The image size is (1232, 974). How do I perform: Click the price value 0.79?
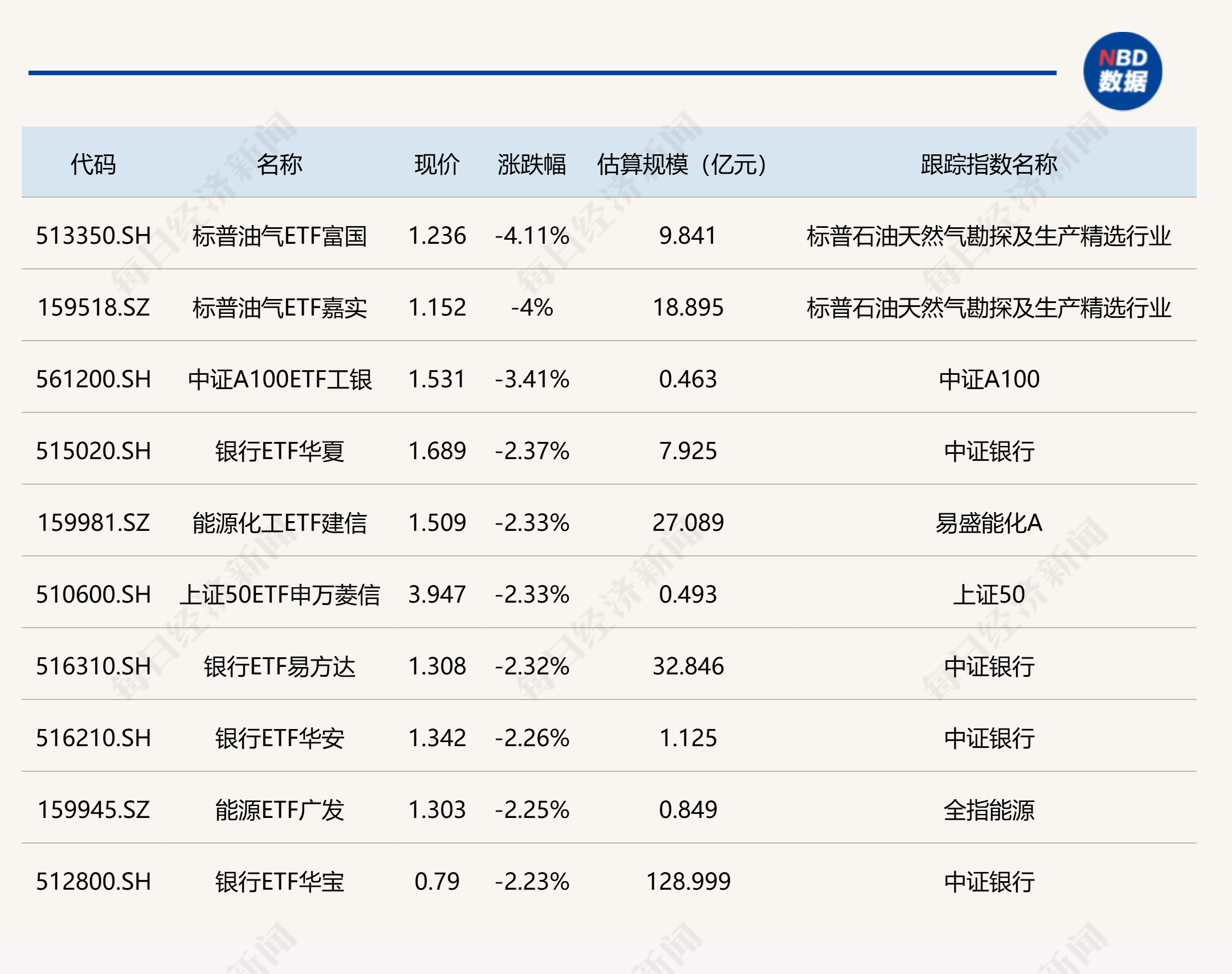point(437,882)
